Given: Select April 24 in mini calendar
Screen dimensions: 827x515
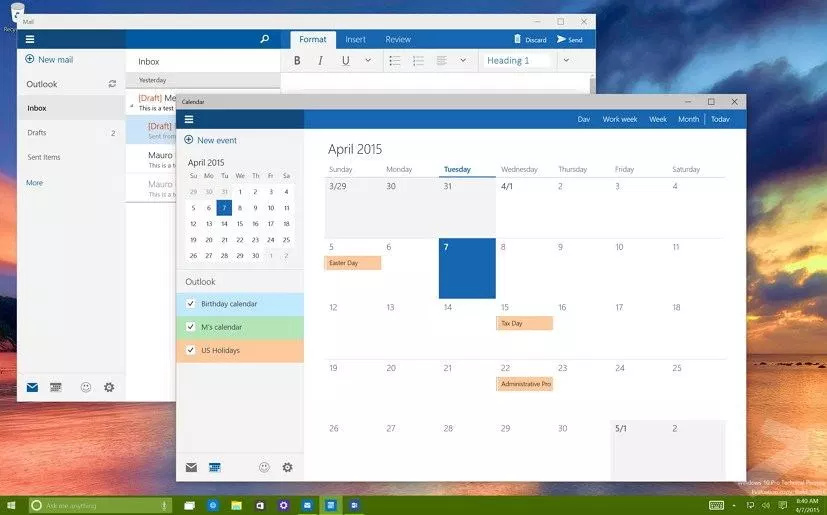Looking at the screenshot, I should pos(271,240).
